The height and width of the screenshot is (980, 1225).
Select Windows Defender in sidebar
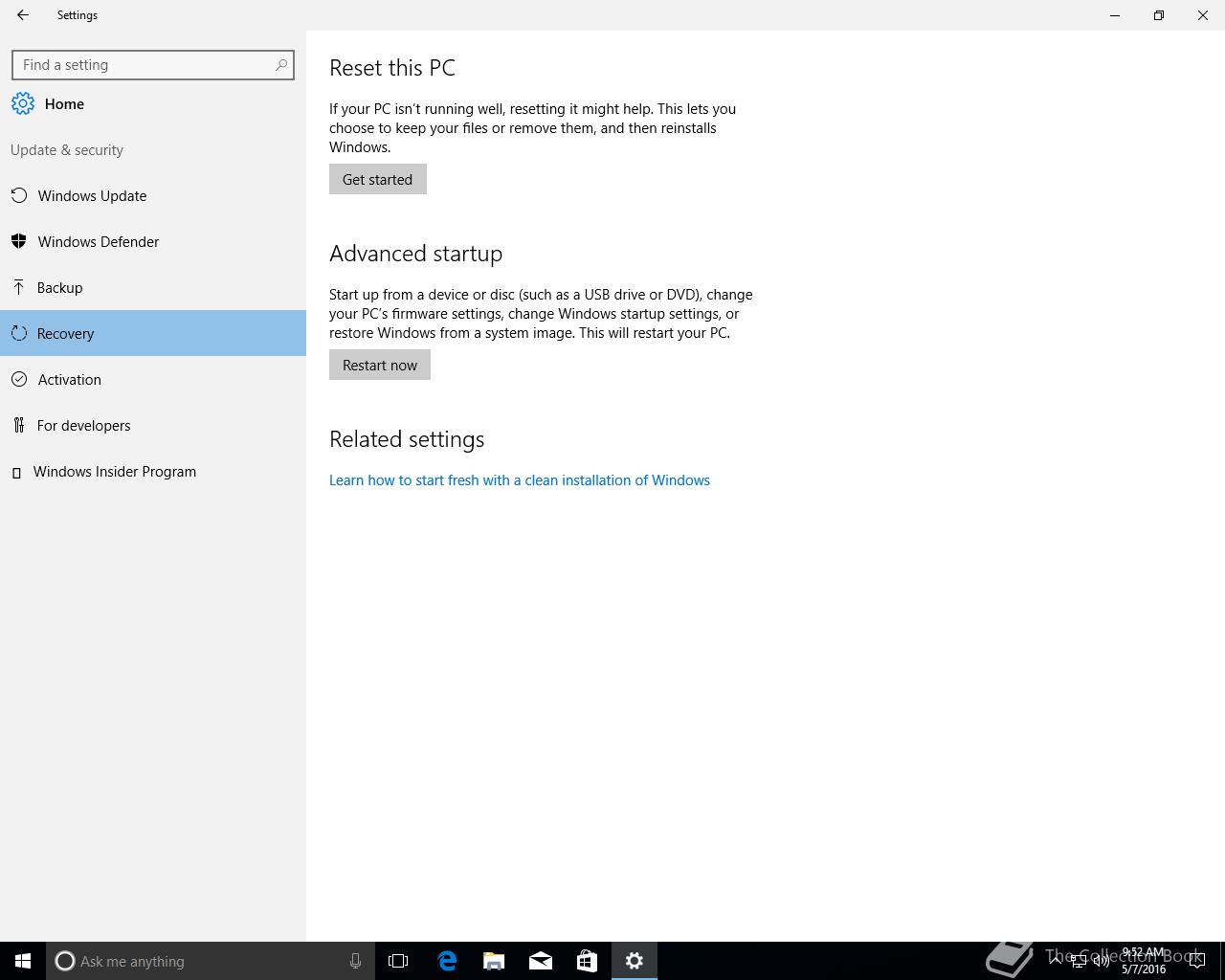click(x=153, y=242)
